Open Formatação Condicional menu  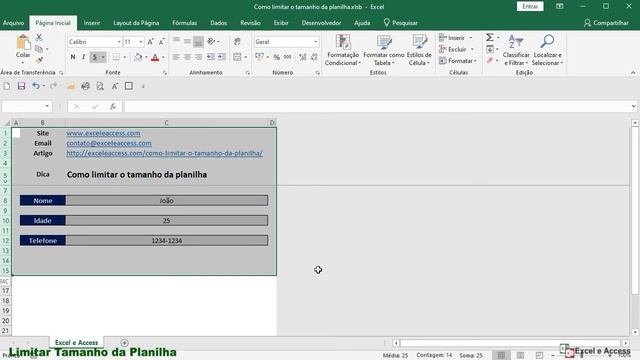[x=343, y=50]
